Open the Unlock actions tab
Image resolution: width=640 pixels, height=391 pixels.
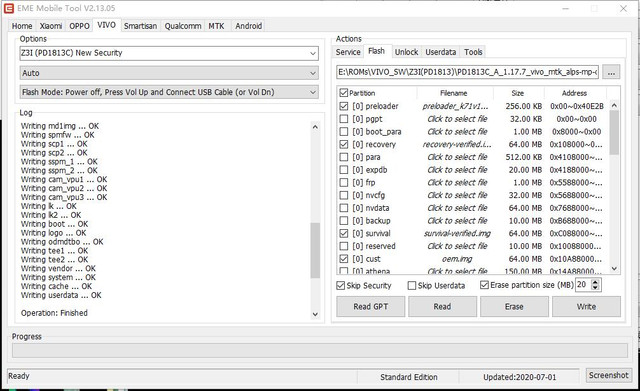coord(406,52)
